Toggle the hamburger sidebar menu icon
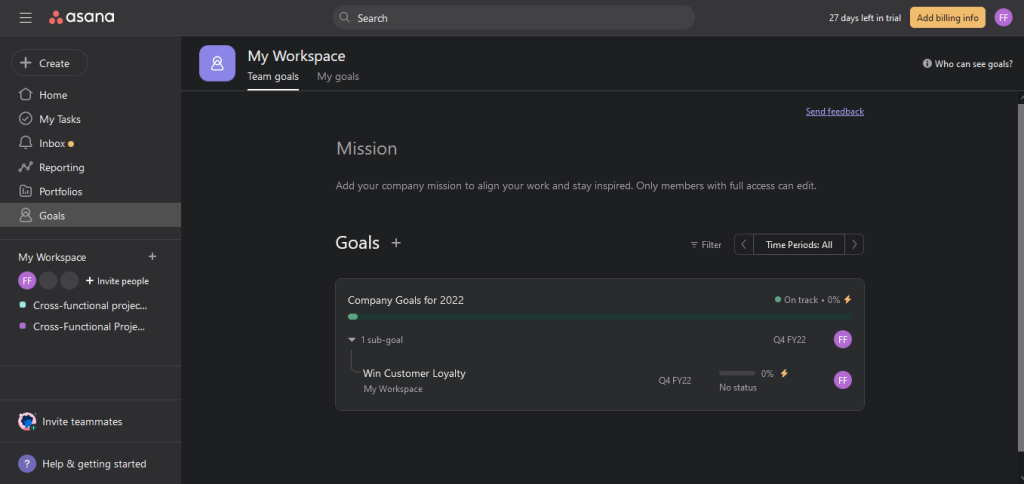Screen dimensions: 1024x484 pyautogui.click(x=25, y=18)
